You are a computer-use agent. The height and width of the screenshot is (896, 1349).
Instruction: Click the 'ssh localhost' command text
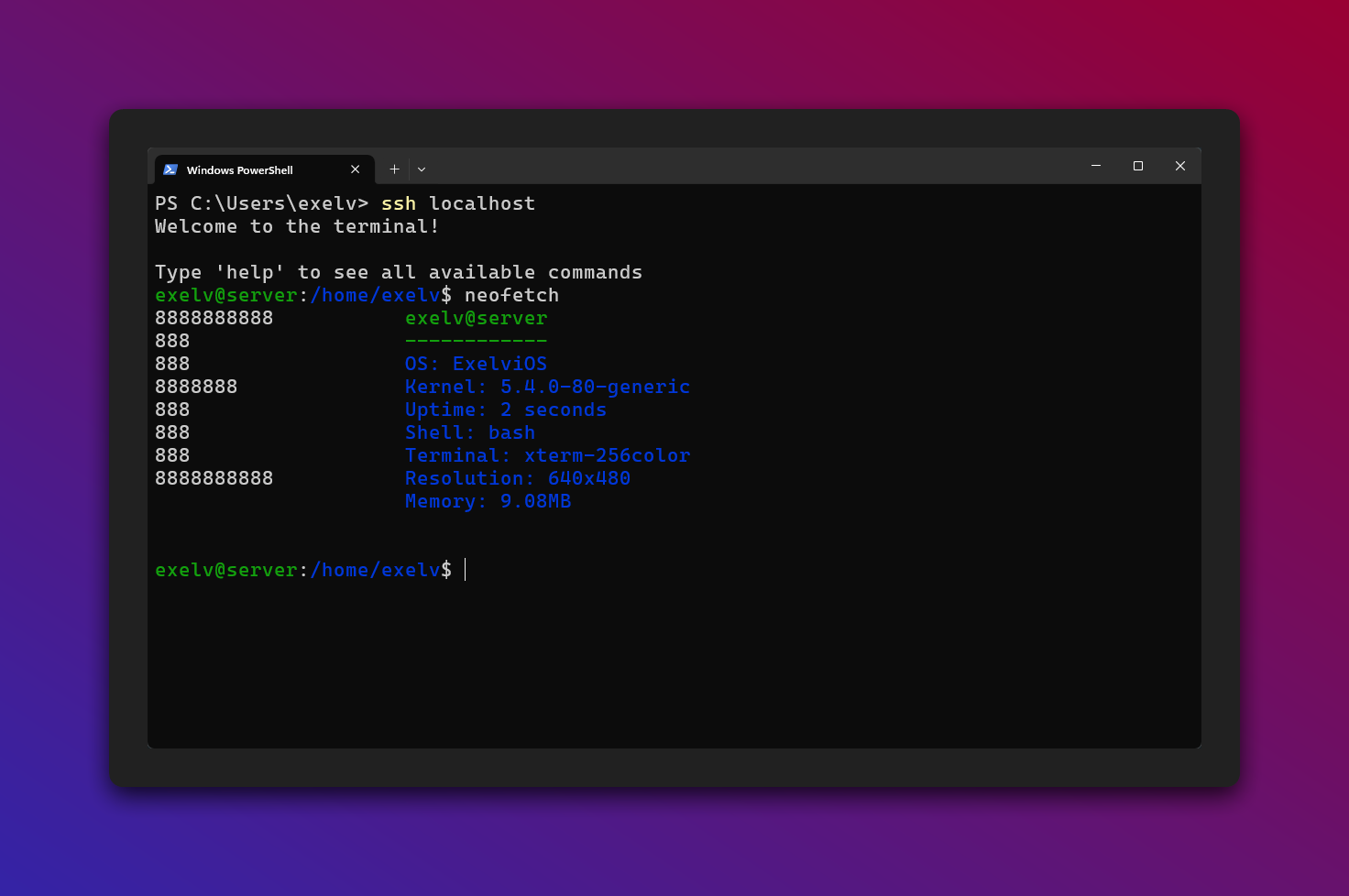pyautogui.click(x=458, y=203)
